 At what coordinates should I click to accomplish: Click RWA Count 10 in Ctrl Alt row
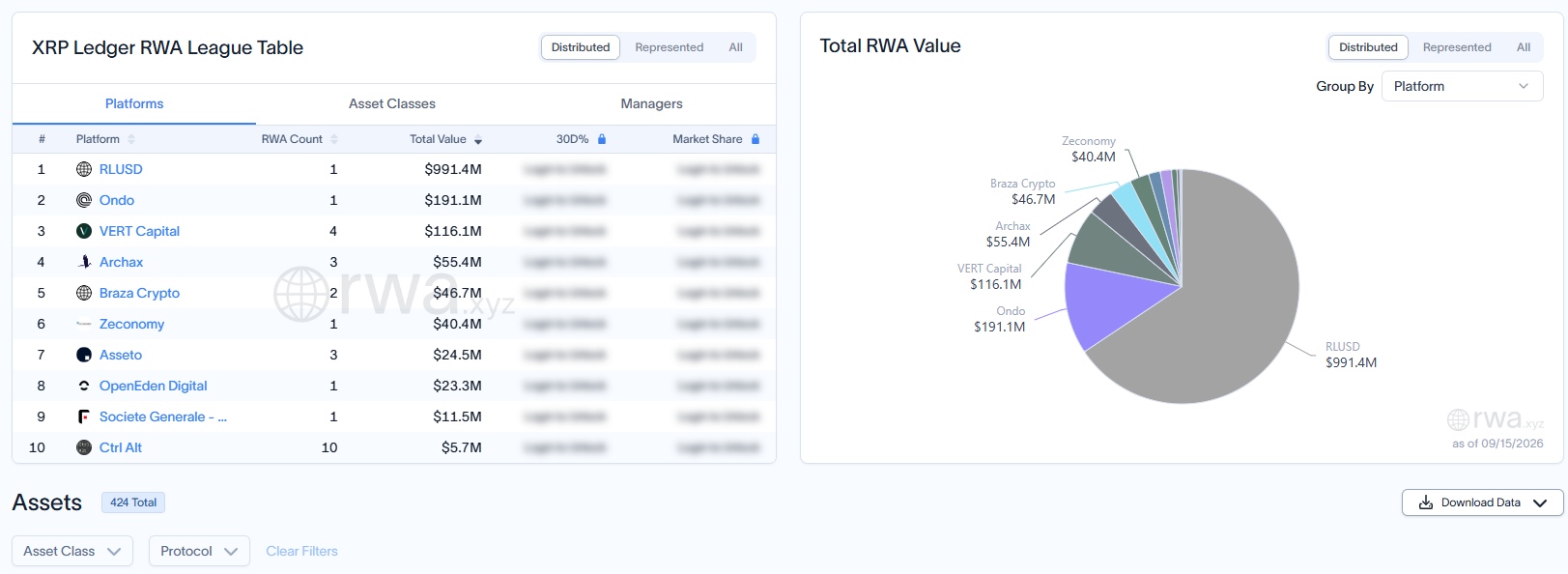click(329, 447)
